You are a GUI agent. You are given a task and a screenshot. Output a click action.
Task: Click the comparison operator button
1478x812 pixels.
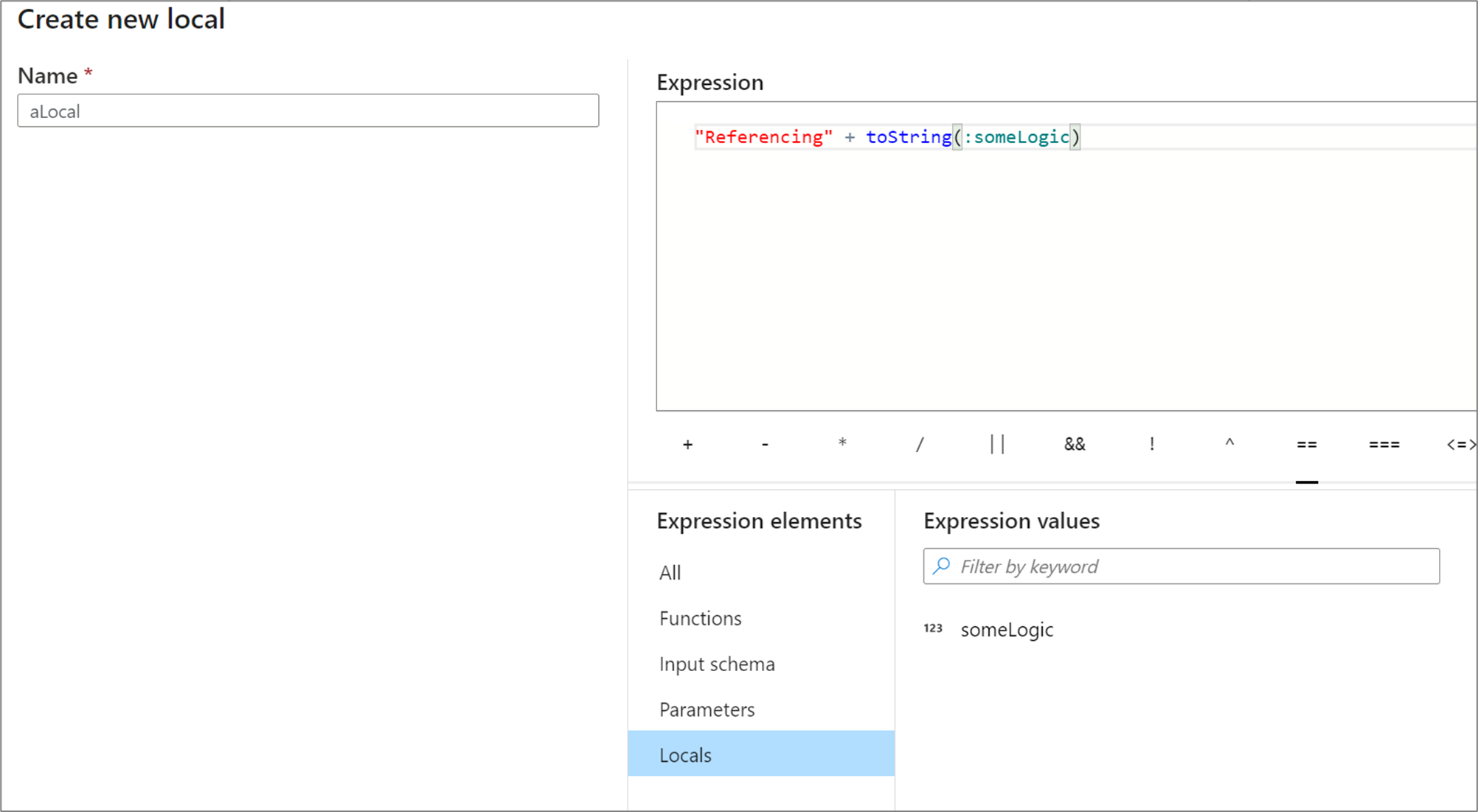[x=1303, y=444]
